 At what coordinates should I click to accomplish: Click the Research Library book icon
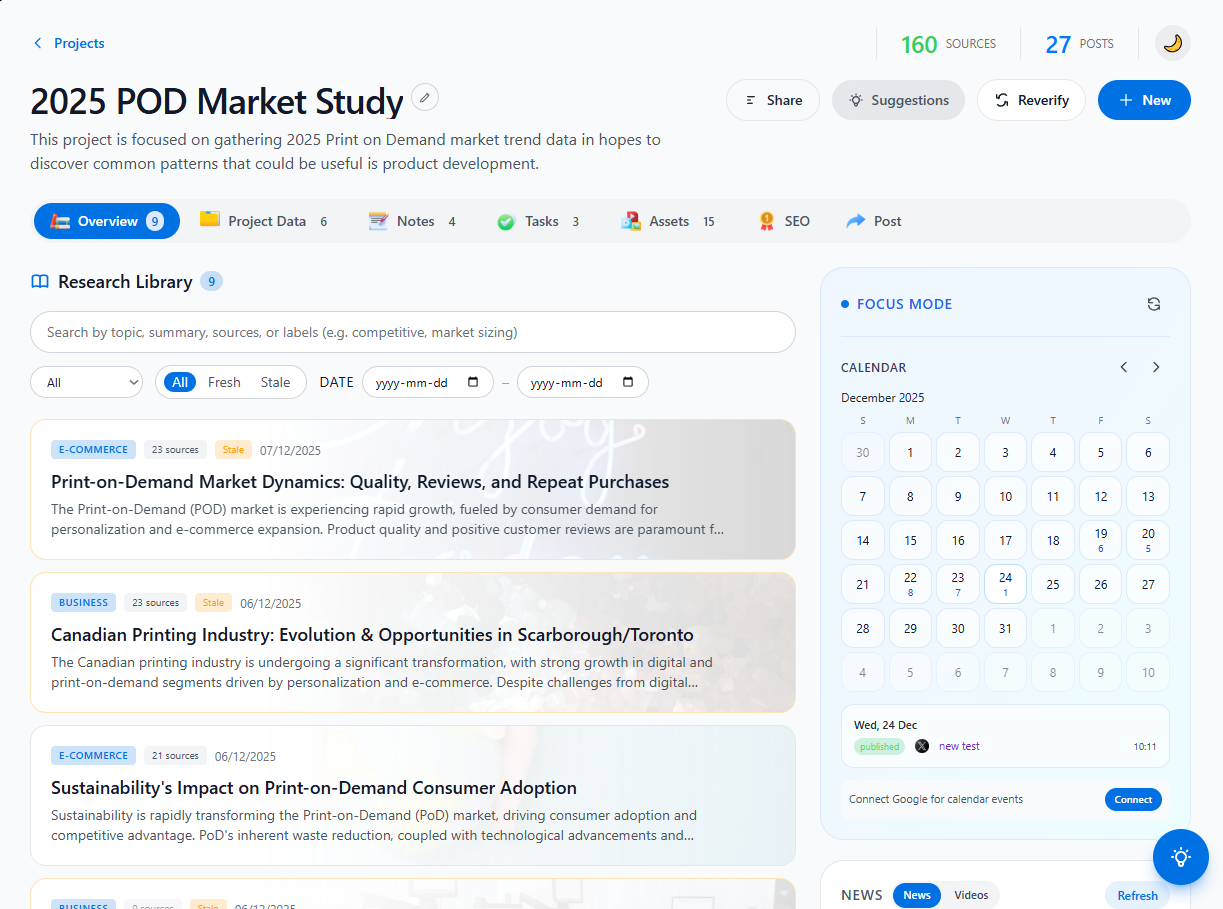(40, 282)
